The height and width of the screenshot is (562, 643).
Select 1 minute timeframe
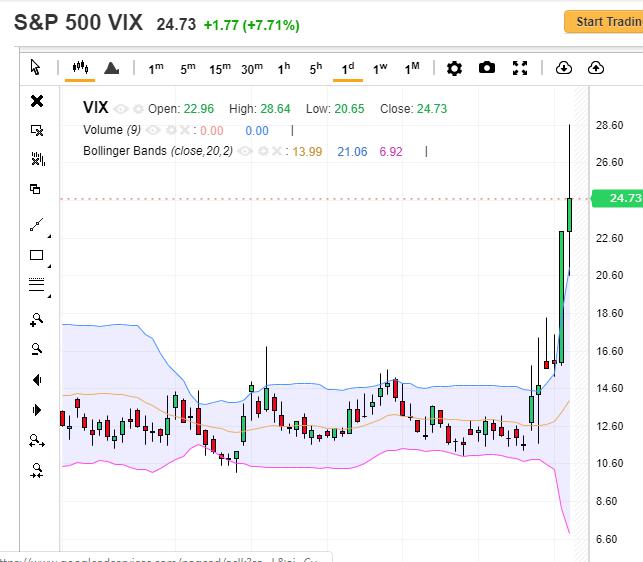(156, 68)
